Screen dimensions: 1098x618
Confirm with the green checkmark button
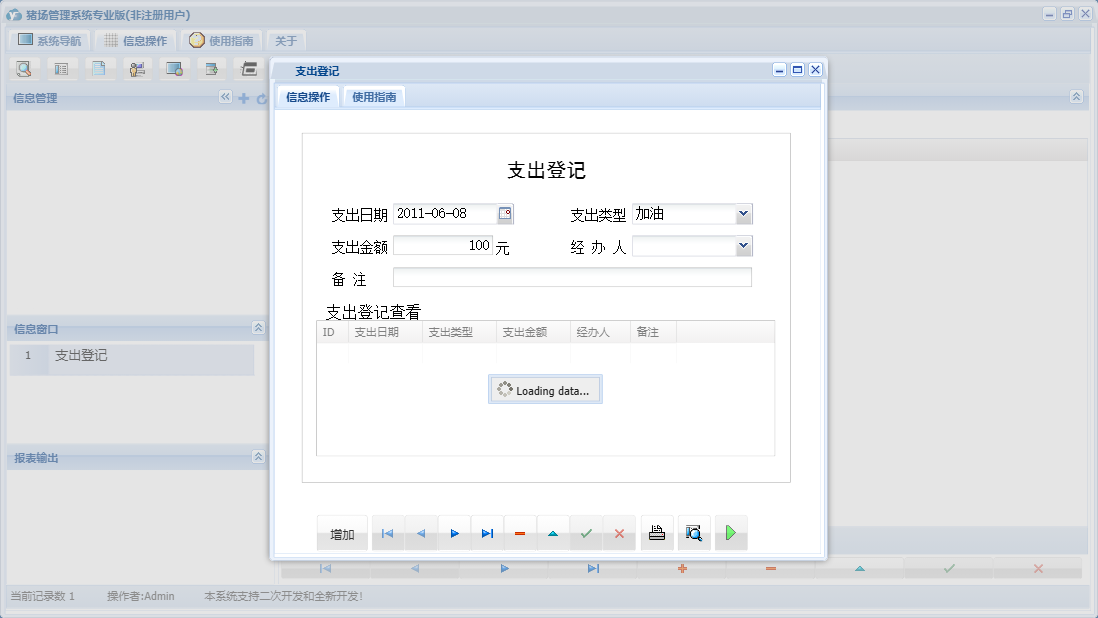[x=586, y=533]
